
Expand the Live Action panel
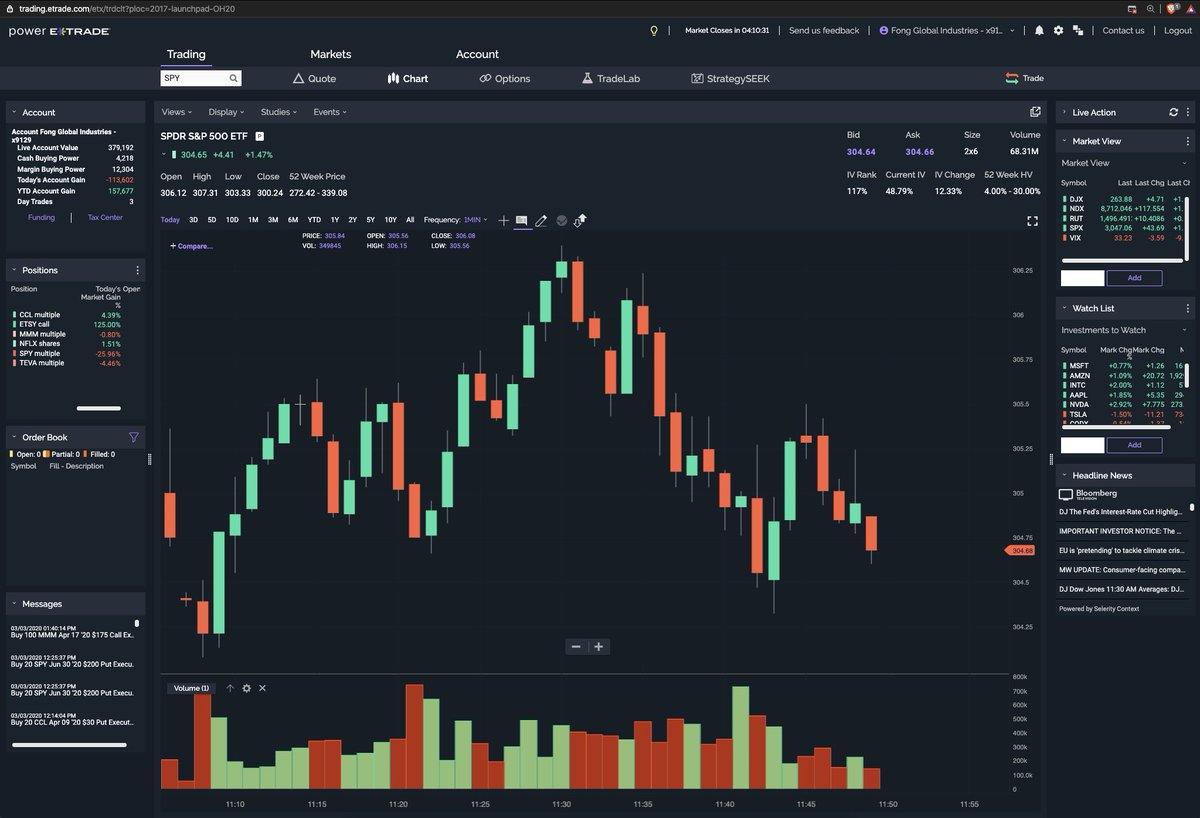click(x=1064, y=112)
